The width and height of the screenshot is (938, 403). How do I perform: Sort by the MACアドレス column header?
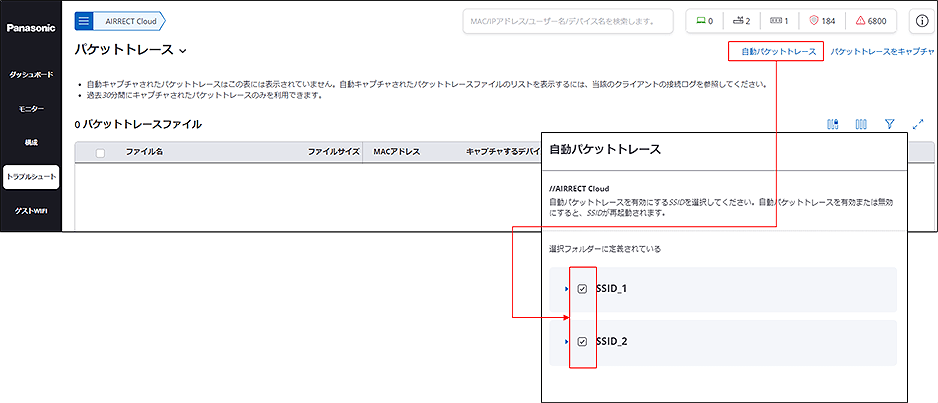tap(397, 152)
